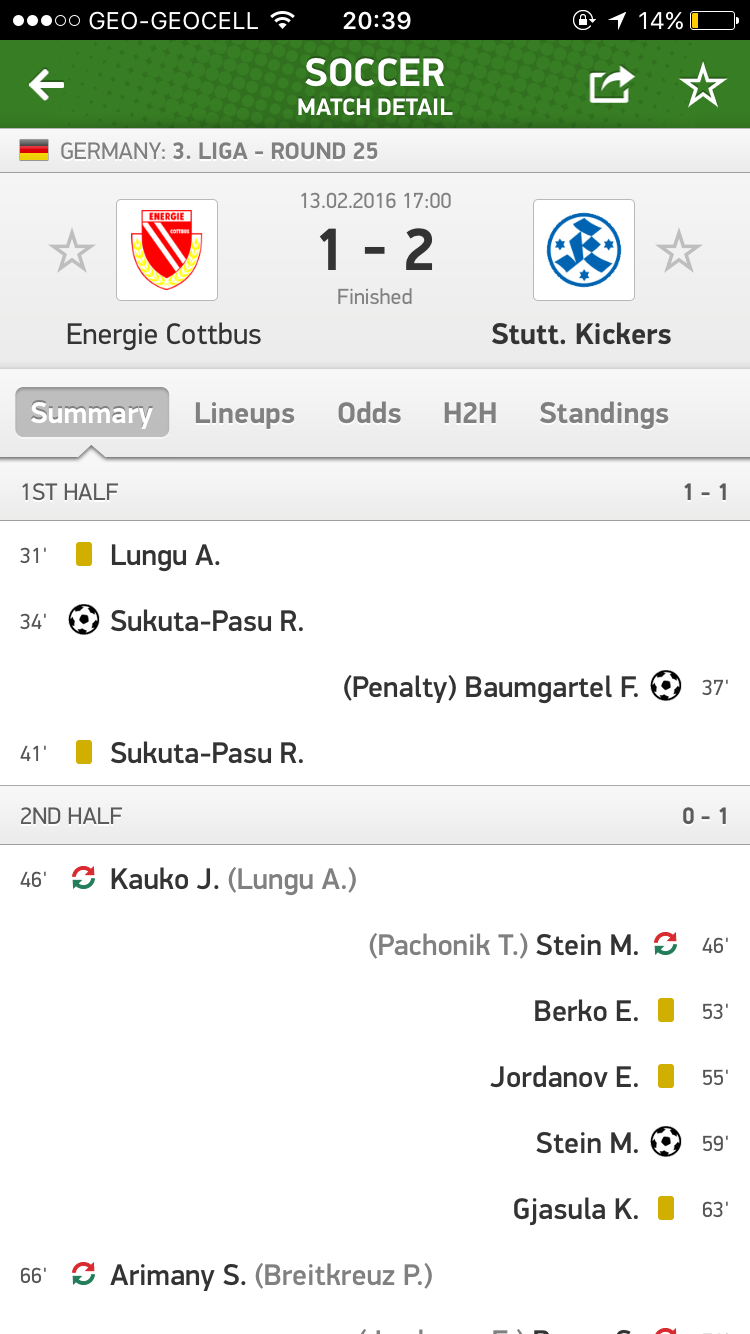
Task: Tap substitution icon next to Arimany S.
Action: 84,1274
